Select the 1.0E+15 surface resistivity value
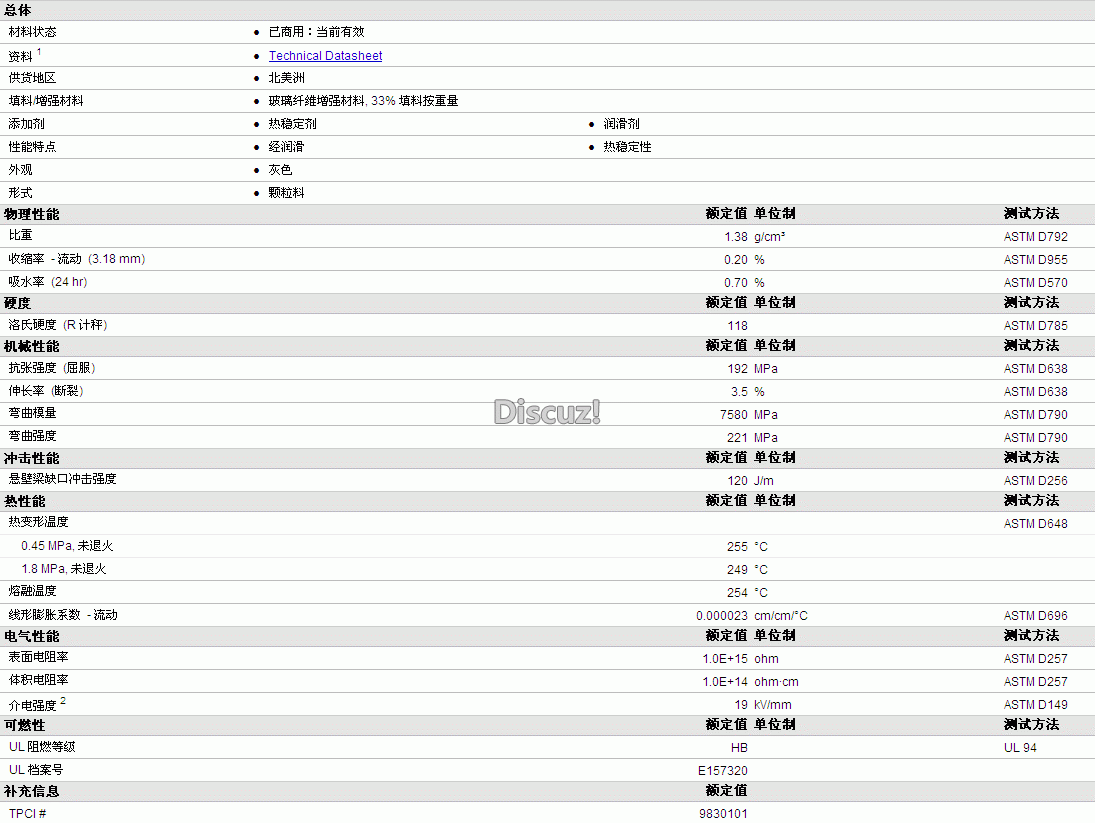 [725, 660]
